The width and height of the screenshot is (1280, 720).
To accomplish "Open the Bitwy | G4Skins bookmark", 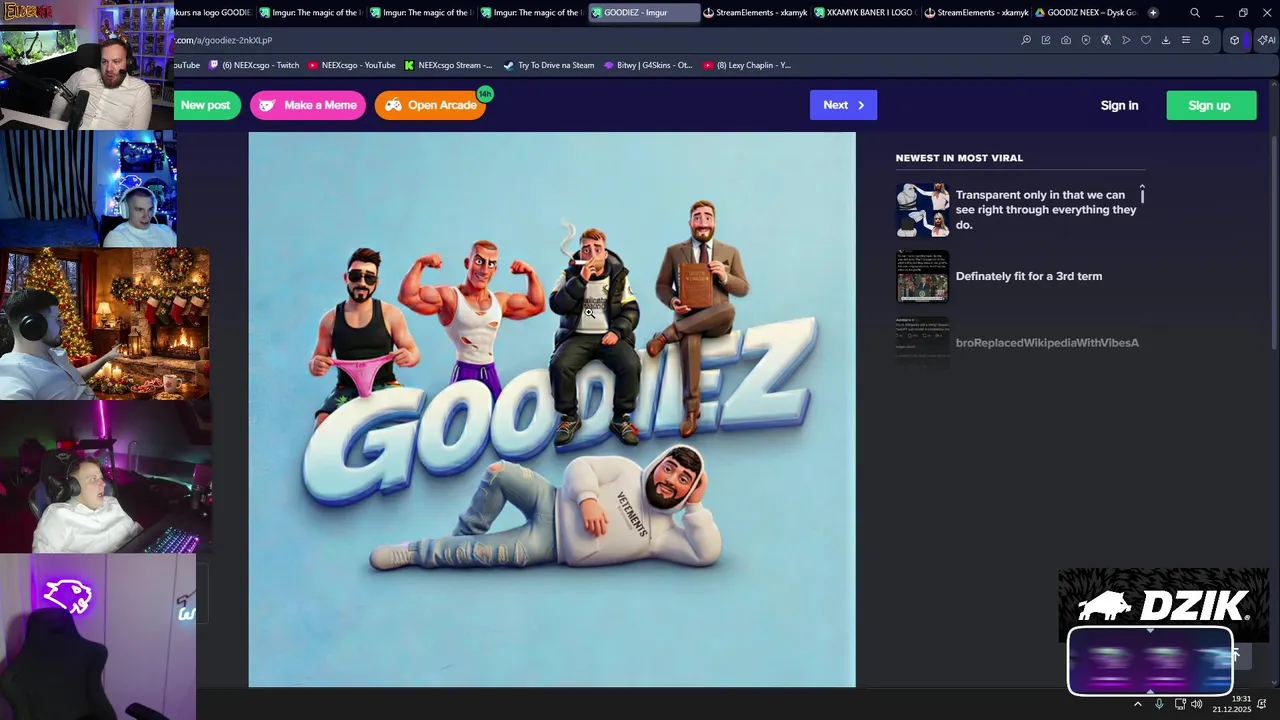I will pyautogui.click(x=648, y=65).
